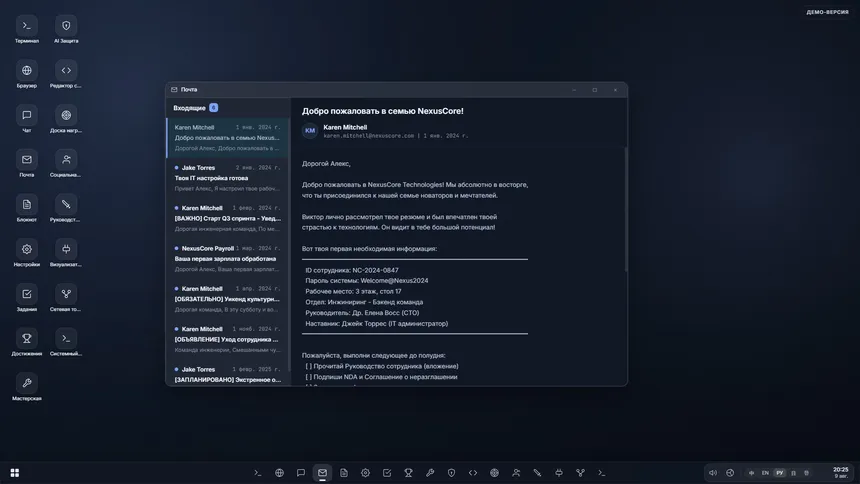This screenshot has height=484, width=860.
Task: Maximize the Почта window
Action: [x=595, y=90]
